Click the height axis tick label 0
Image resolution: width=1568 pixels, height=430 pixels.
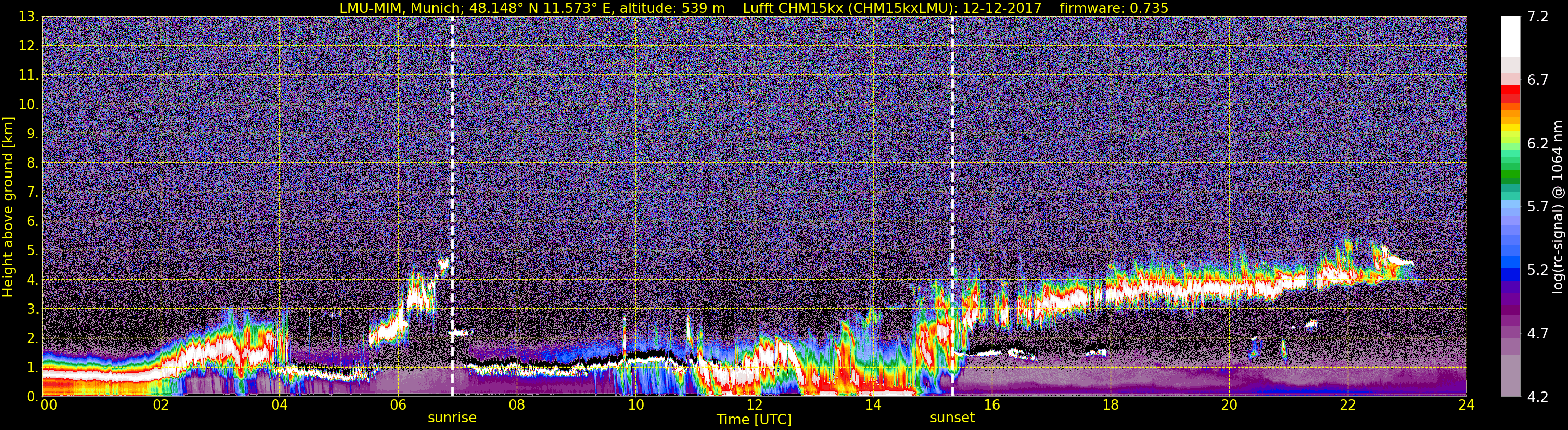[x=33, y=397]
